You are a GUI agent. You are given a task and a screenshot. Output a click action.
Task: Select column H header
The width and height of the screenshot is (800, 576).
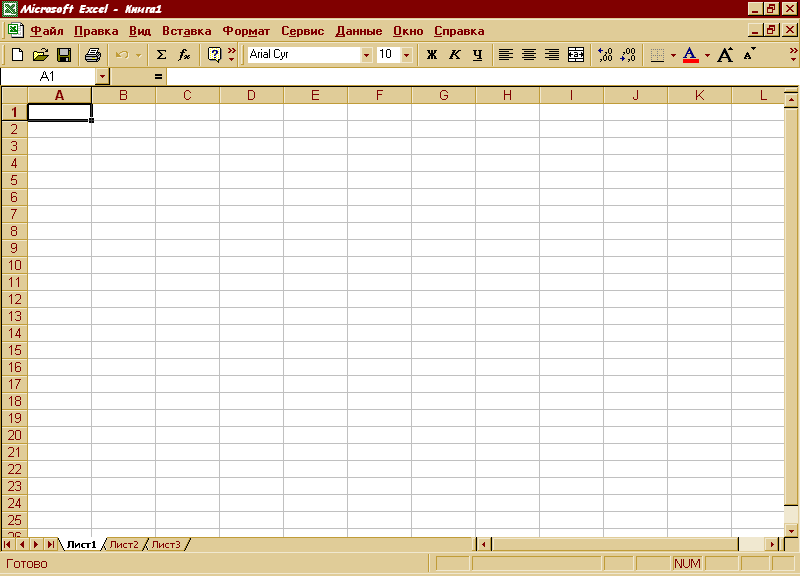tap(507, 95)
